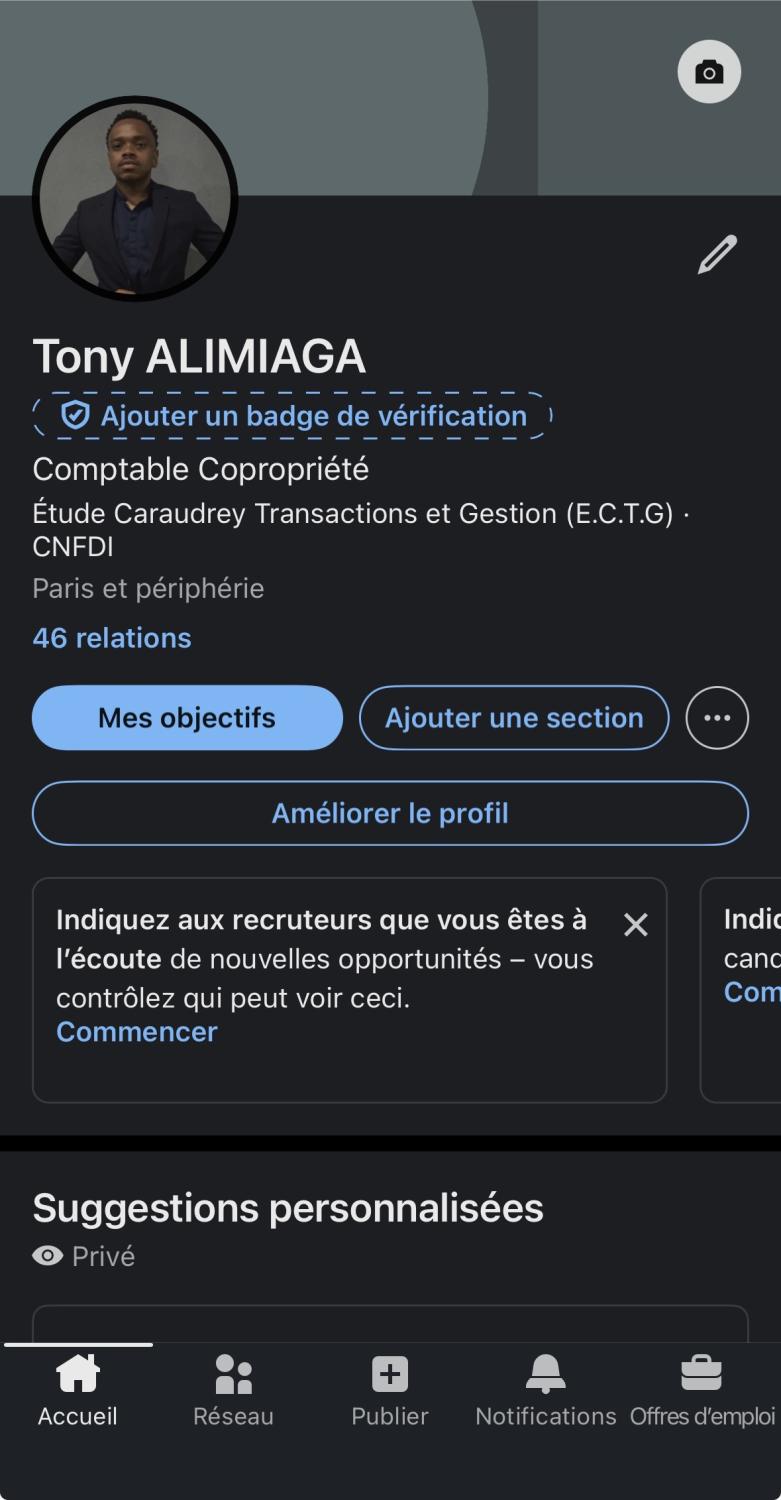Dismiss the recruiters suggestion card

636,925
